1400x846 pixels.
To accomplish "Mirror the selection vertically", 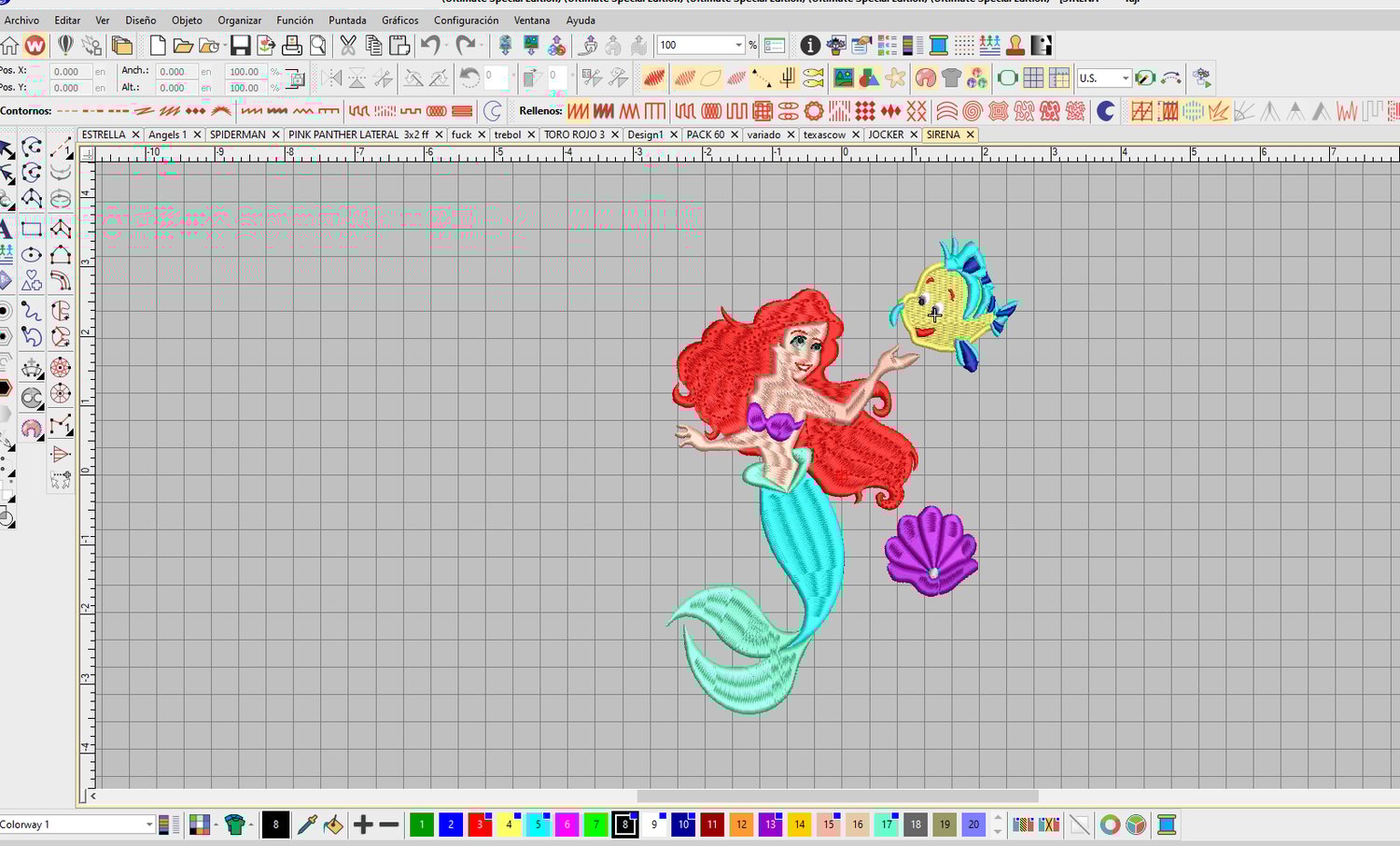I will click(357, 78).
